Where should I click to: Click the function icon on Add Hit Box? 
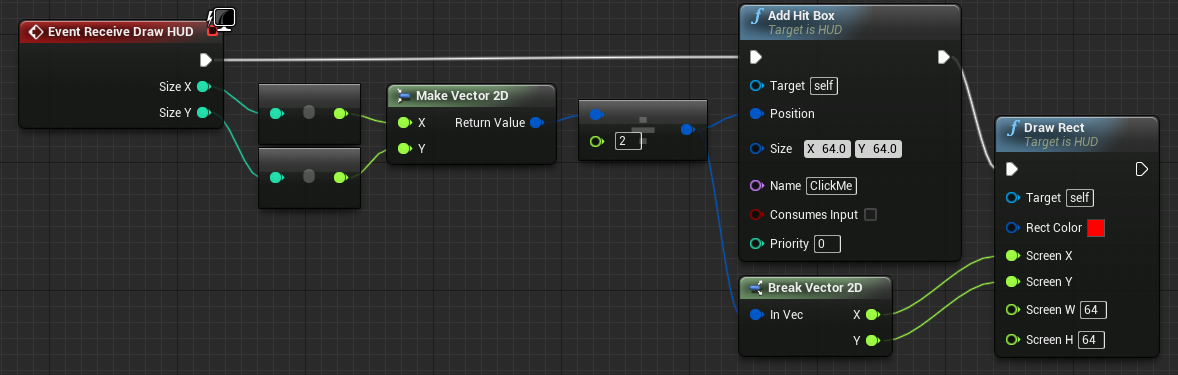coord(757,15)
